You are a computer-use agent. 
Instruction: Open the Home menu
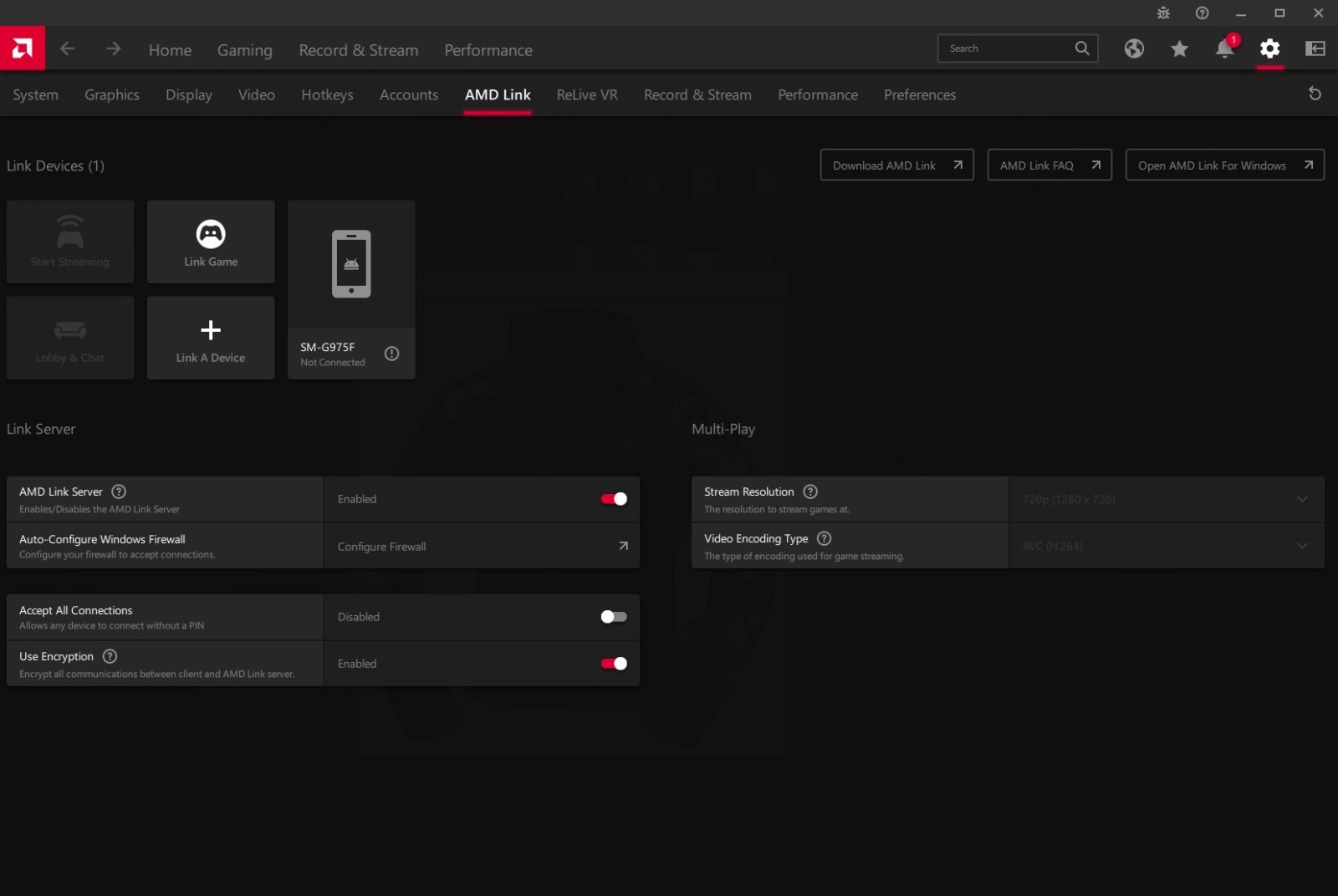coord(170,50)
